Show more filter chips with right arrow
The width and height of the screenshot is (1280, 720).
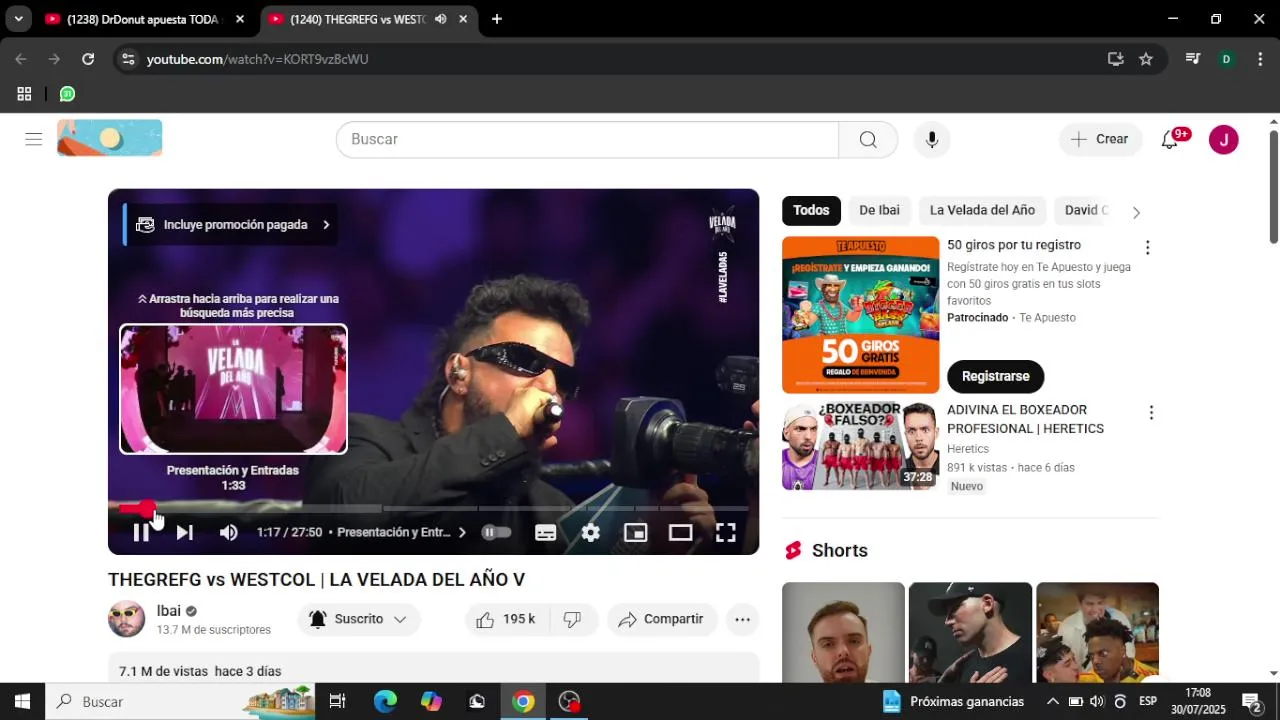point(1136,212)
